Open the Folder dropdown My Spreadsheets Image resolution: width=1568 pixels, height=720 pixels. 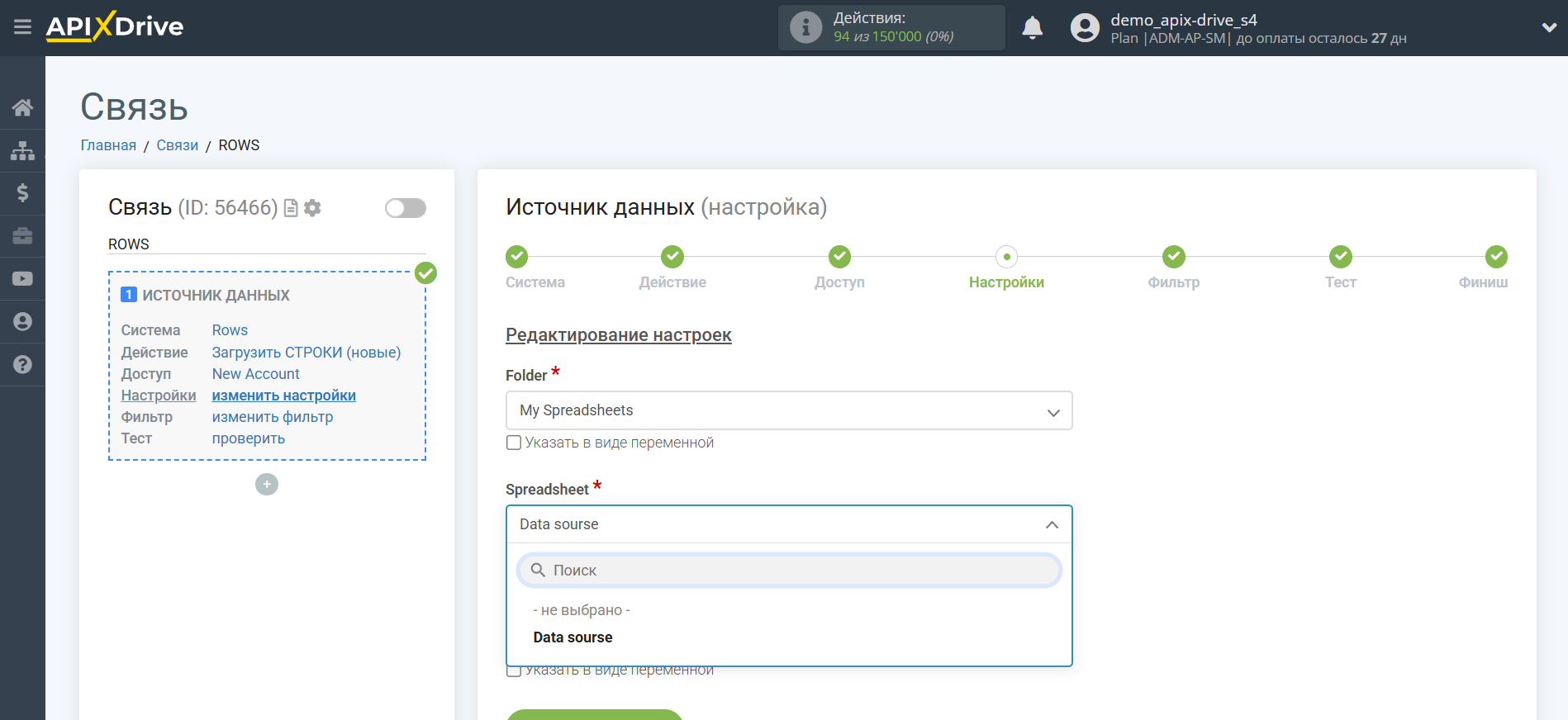click(789, 410)
